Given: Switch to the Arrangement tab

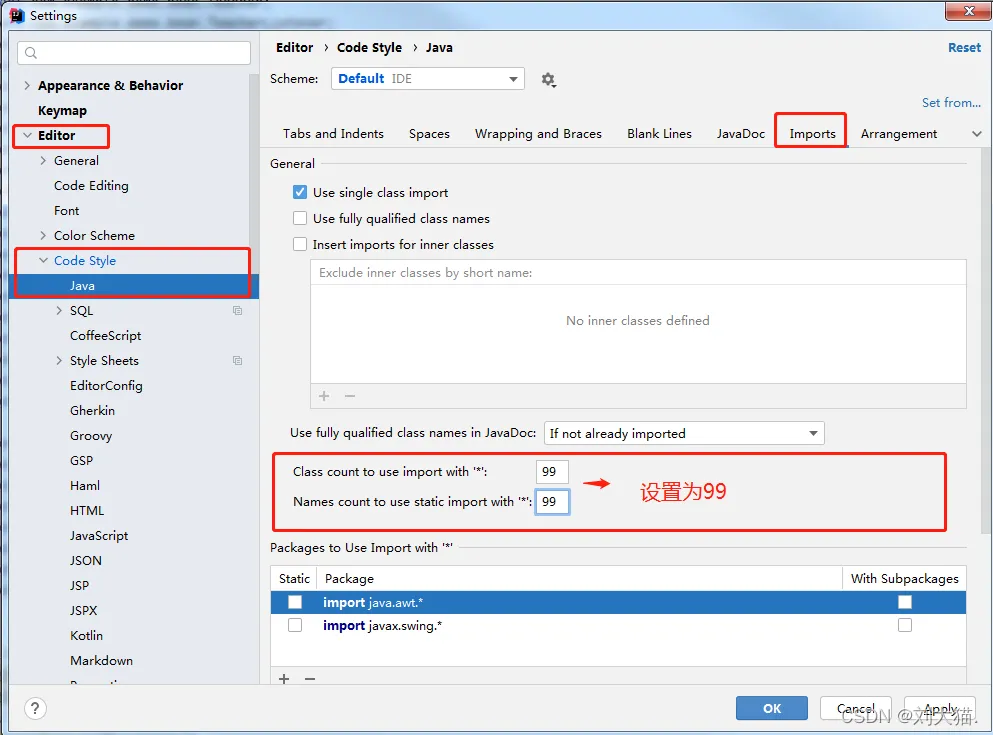Looking at the screenshot, I should pos(899,134).
